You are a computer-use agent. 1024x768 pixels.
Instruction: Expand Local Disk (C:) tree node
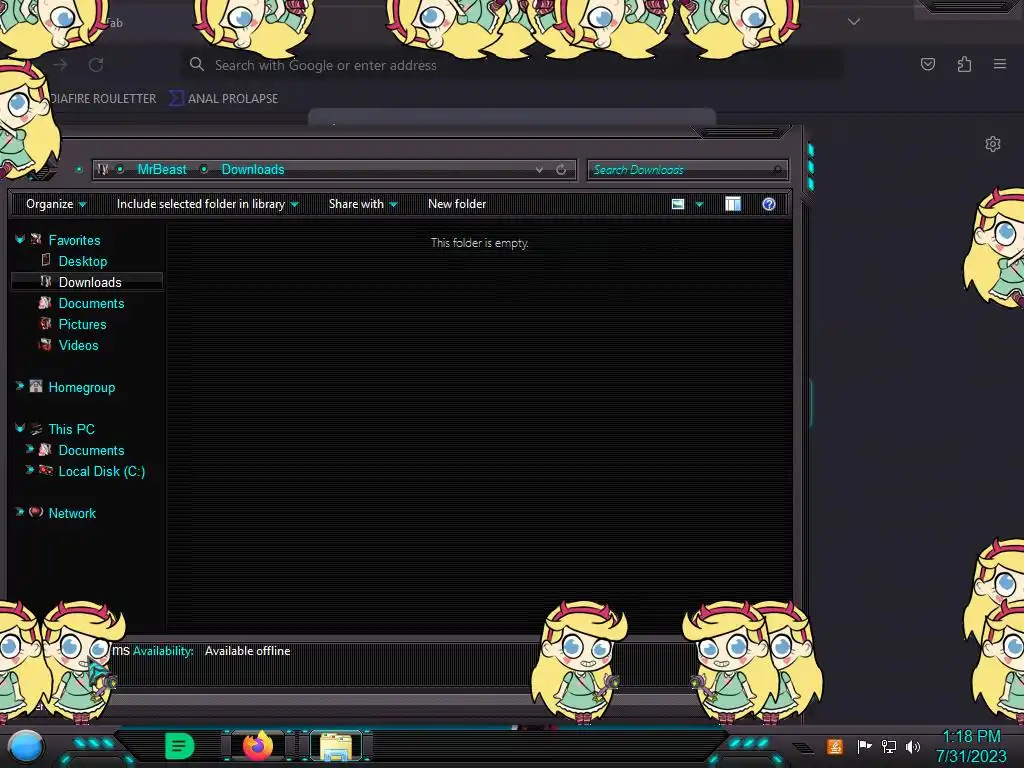click(29, 470)
